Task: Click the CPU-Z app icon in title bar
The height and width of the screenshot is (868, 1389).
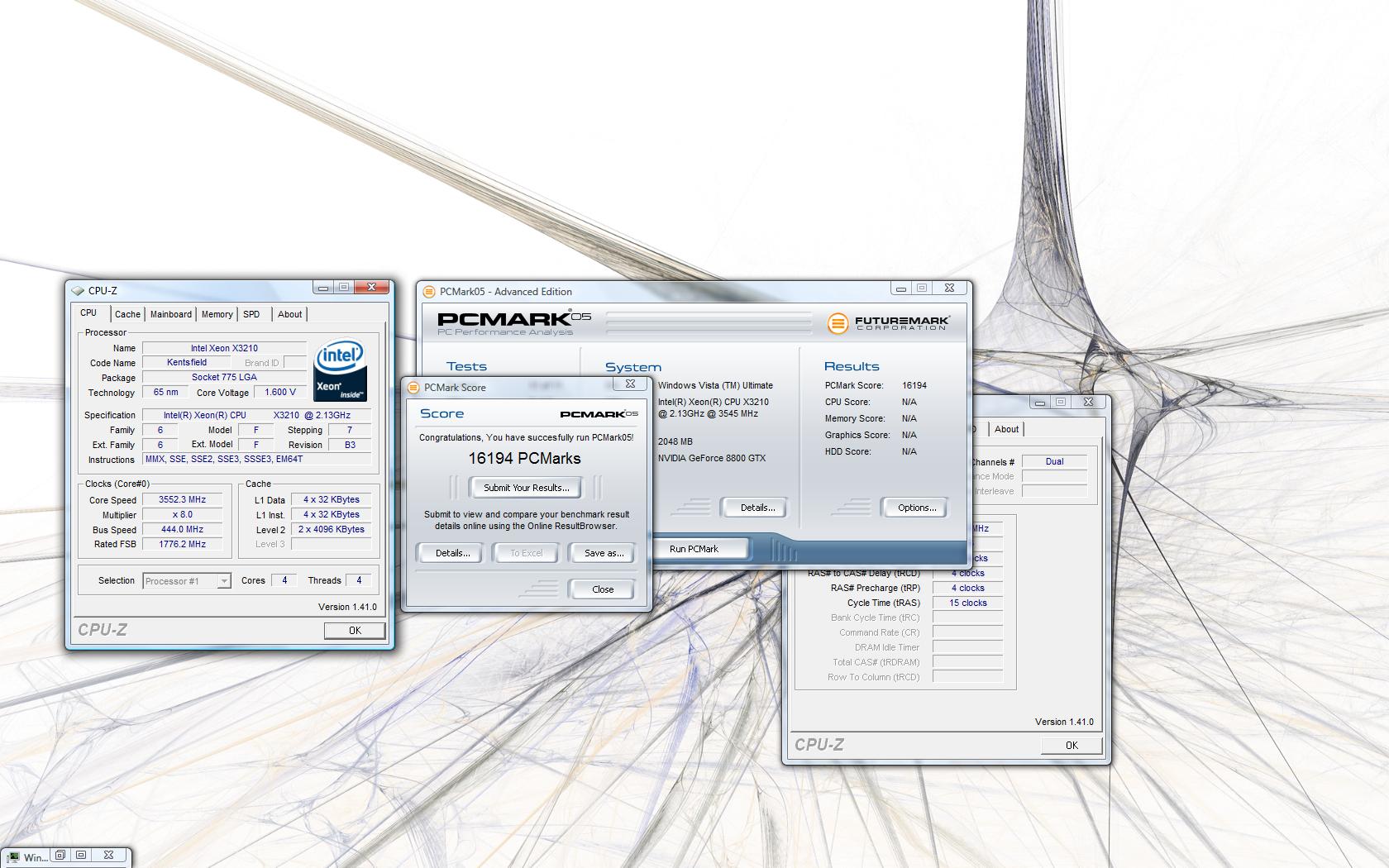Action: pyautogui.click(x=78, y=291)
